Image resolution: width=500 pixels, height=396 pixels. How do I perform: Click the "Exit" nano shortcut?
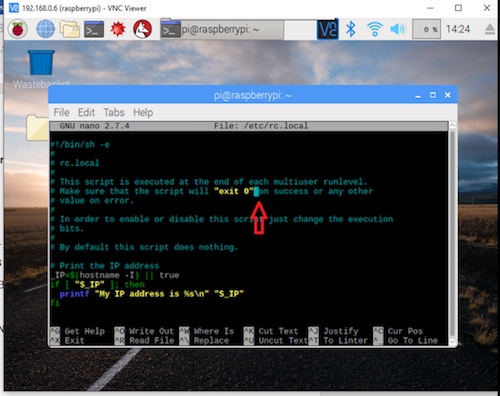(74, 340)
